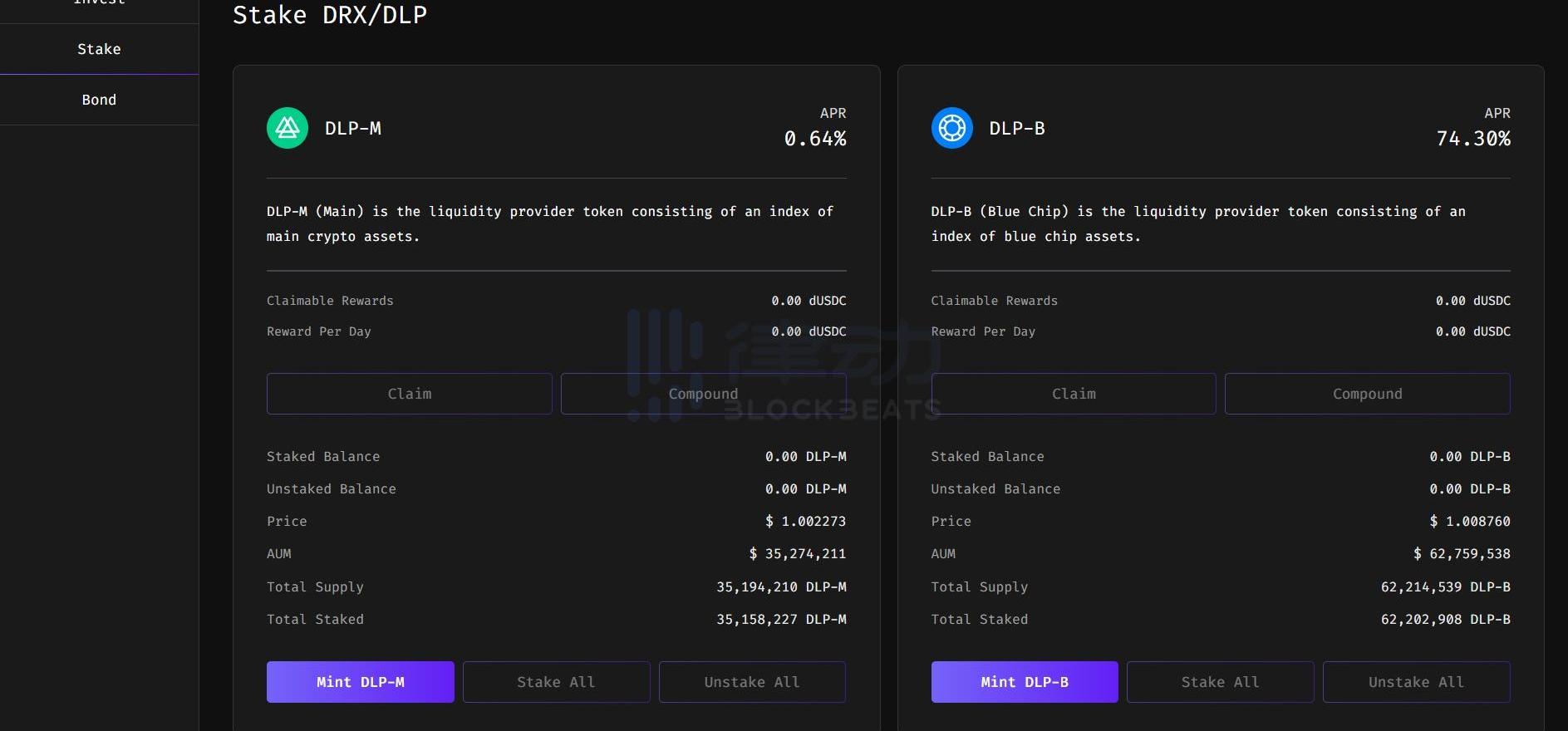
Task: Compound DLP-B rewards
Action: coord(1367,394)
